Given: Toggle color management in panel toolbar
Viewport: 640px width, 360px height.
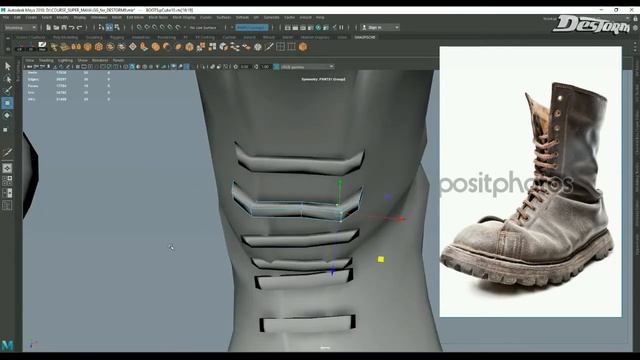Looking at the screenshot, I should pos(276,67).
